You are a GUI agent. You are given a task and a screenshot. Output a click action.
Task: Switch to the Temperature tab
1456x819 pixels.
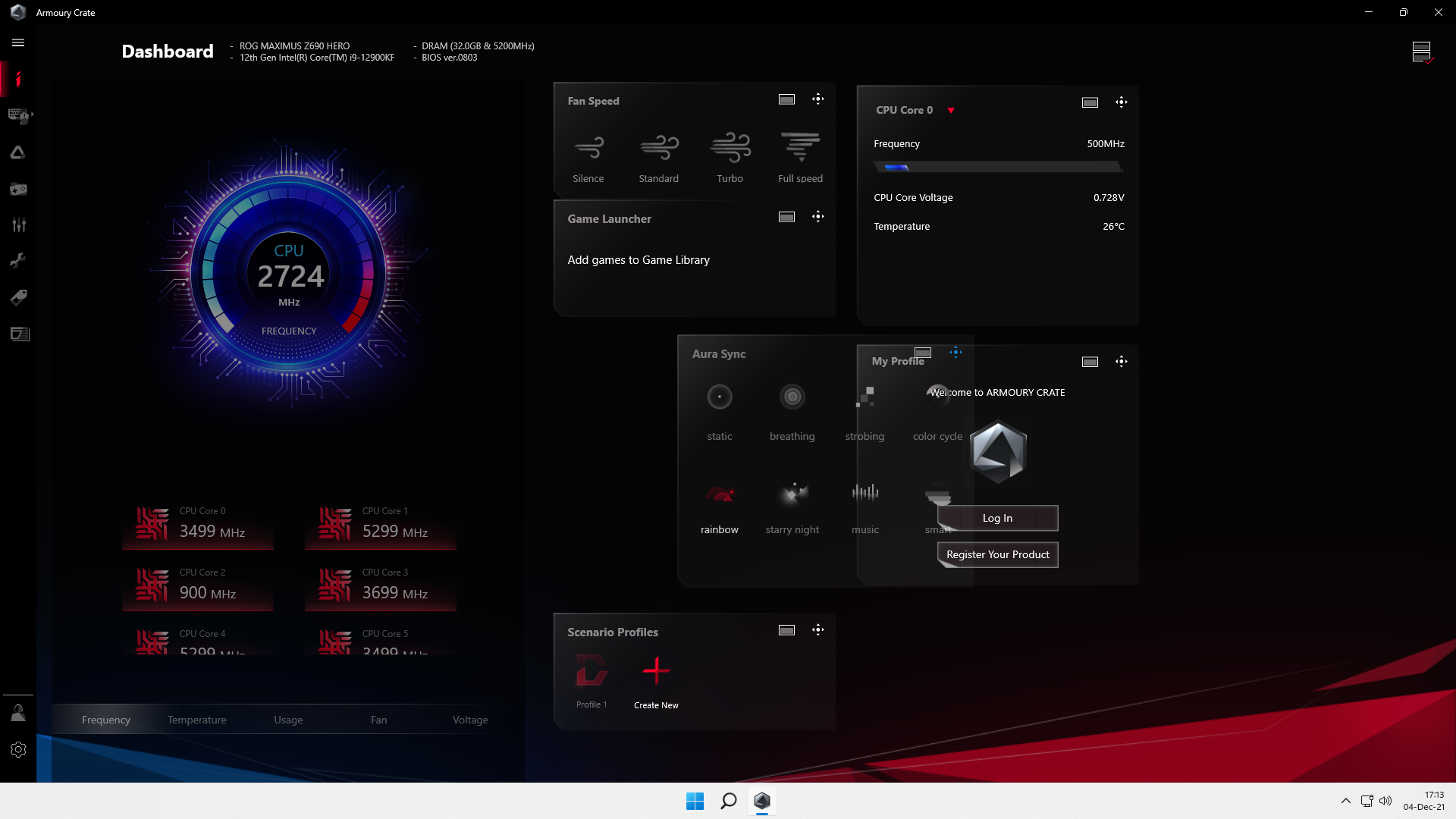196,720
